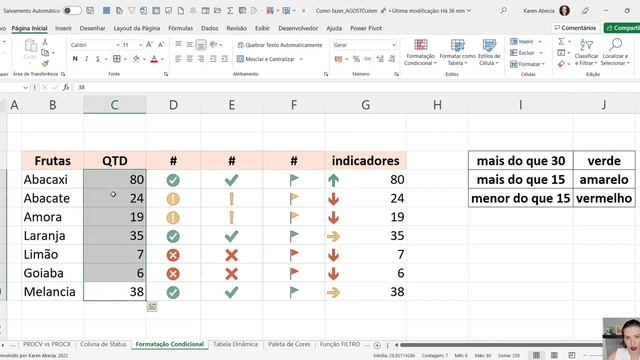Toggle italic (I) formatting
Image resolution: width=640 pixels, height=360 pixels.
pos(87,59)
